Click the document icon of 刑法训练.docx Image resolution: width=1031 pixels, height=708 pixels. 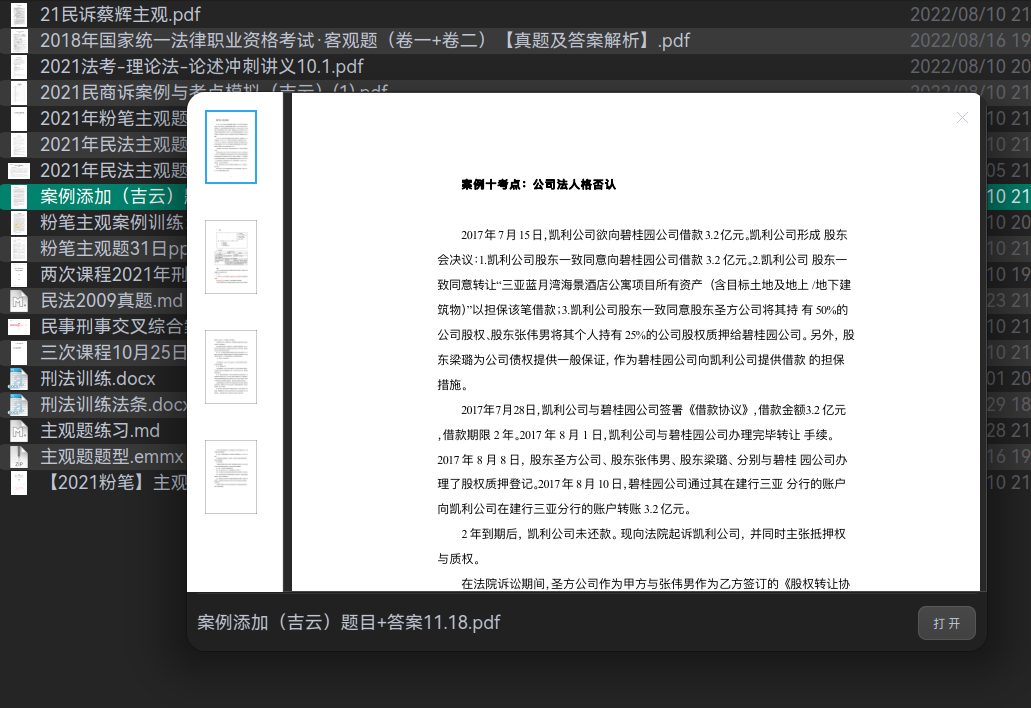(x=19, y=379)
